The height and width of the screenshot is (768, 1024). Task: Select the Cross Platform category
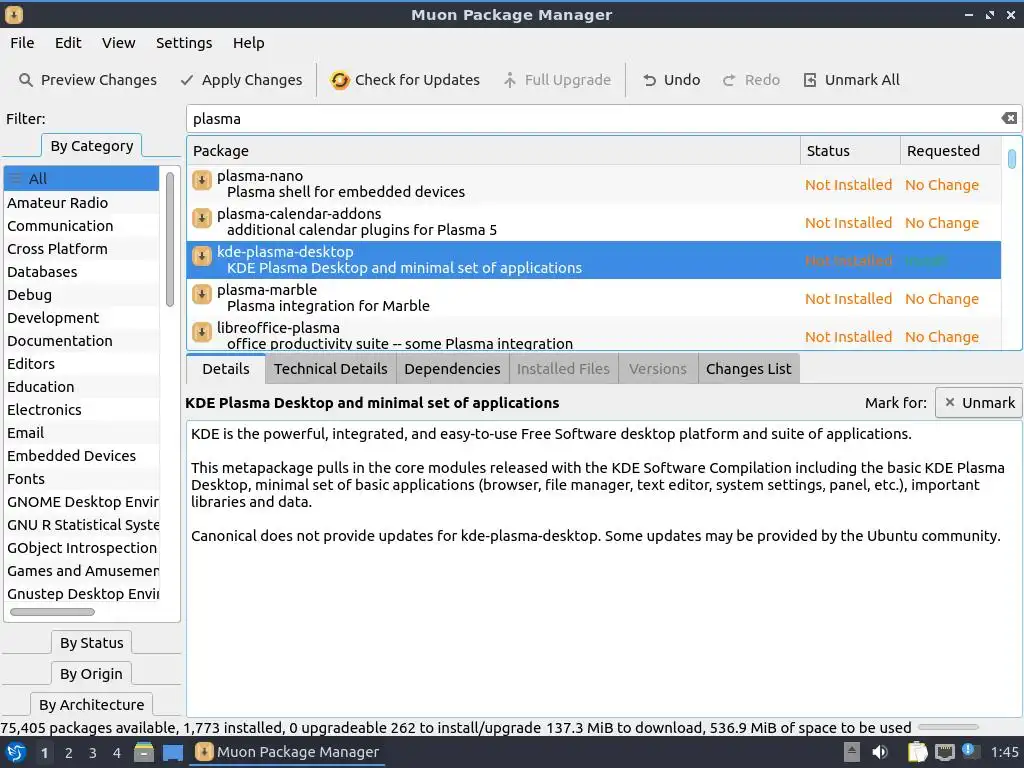pyautogui.click(x=82, y=249)
